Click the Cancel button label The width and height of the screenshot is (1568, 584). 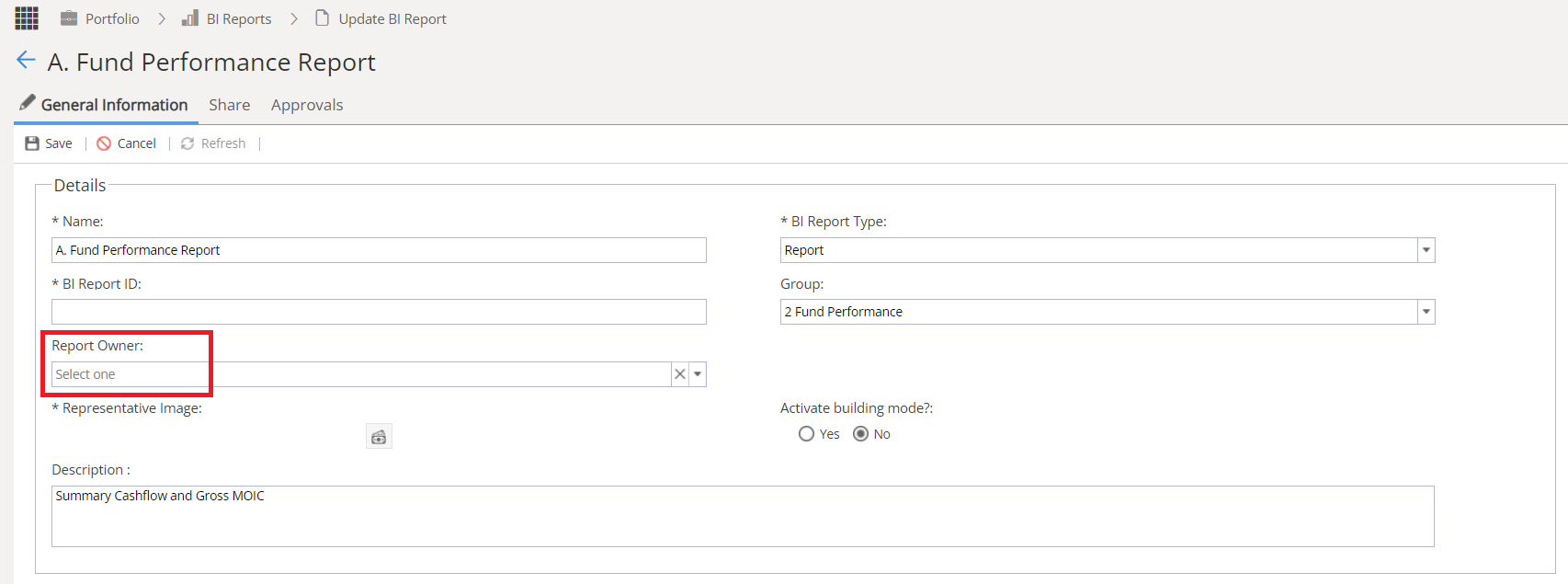[137, 143]
